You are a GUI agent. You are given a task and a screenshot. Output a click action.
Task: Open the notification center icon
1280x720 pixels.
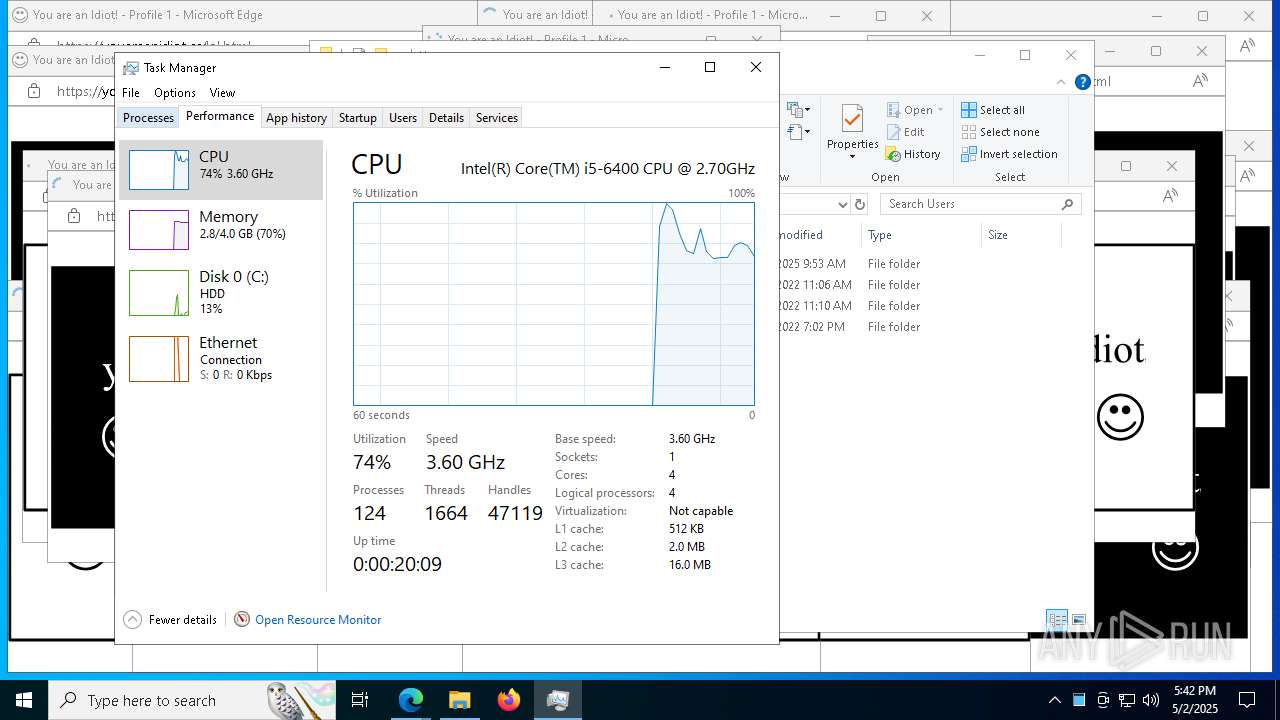pyautogui.click(x=1247, y=700)
